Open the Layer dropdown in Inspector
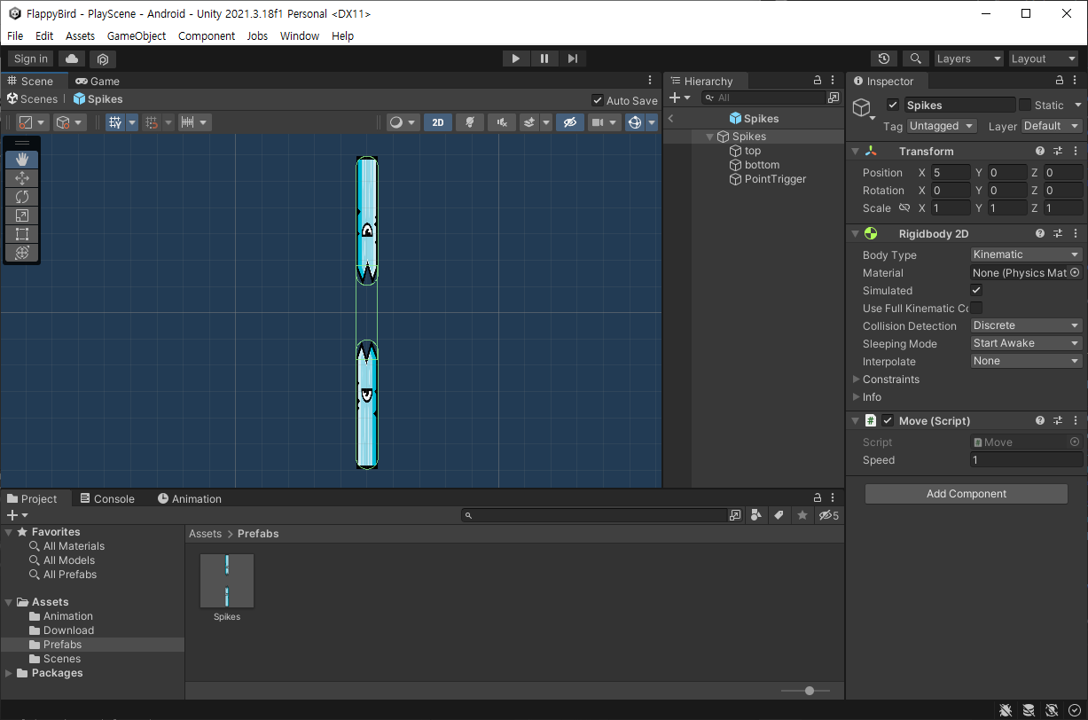Viewport: 1088px width, 720px height. point(1051,126)
